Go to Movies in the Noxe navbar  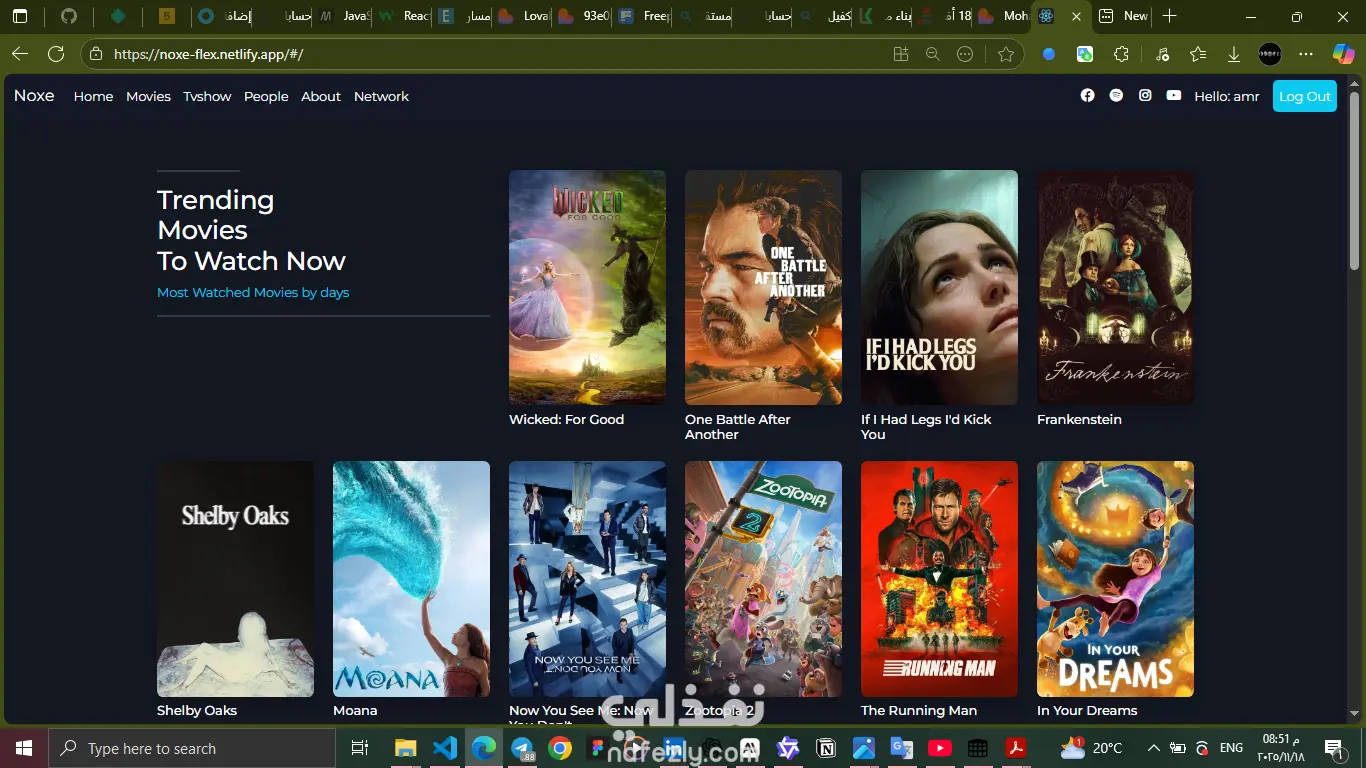(148, 96)
